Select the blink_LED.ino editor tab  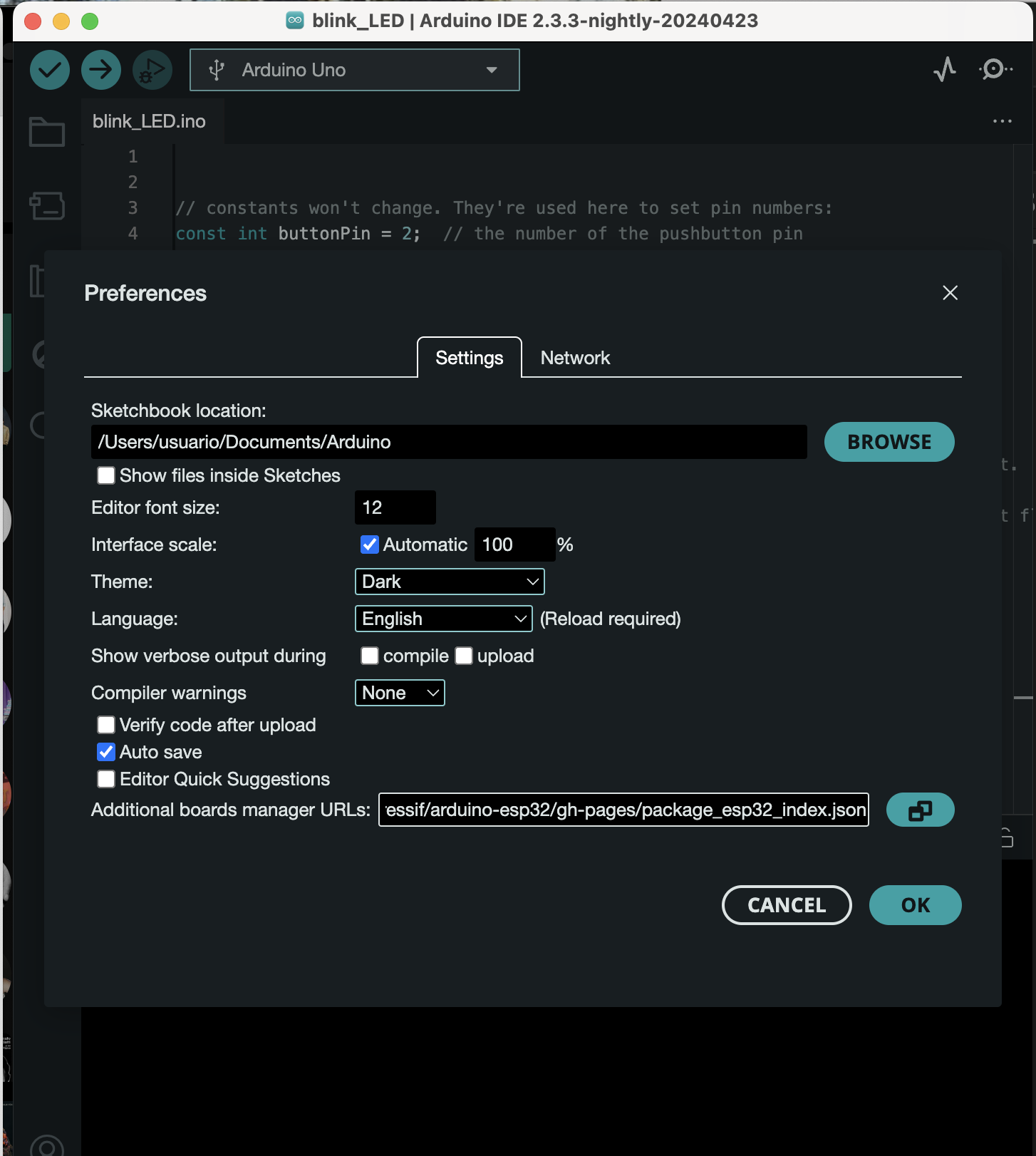(x=149, y=121)
